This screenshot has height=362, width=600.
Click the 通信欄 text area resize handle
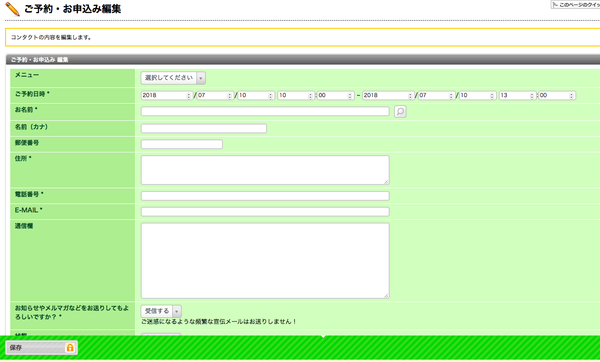pyautogui.click(x=386, y=295)
